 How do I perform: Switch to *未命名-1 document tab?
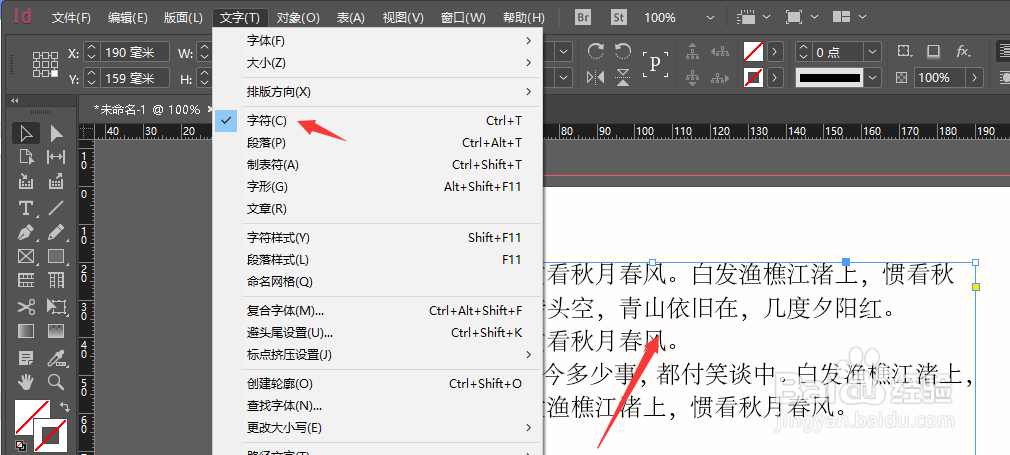point(147,110)
